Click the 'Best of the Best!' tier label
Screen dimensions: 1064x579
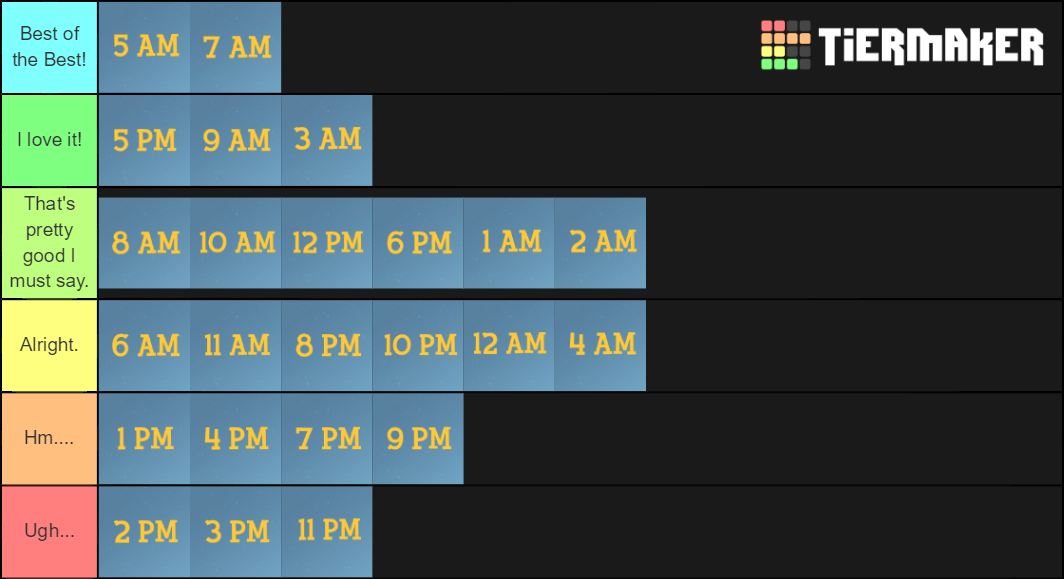(x=50, y=47)
